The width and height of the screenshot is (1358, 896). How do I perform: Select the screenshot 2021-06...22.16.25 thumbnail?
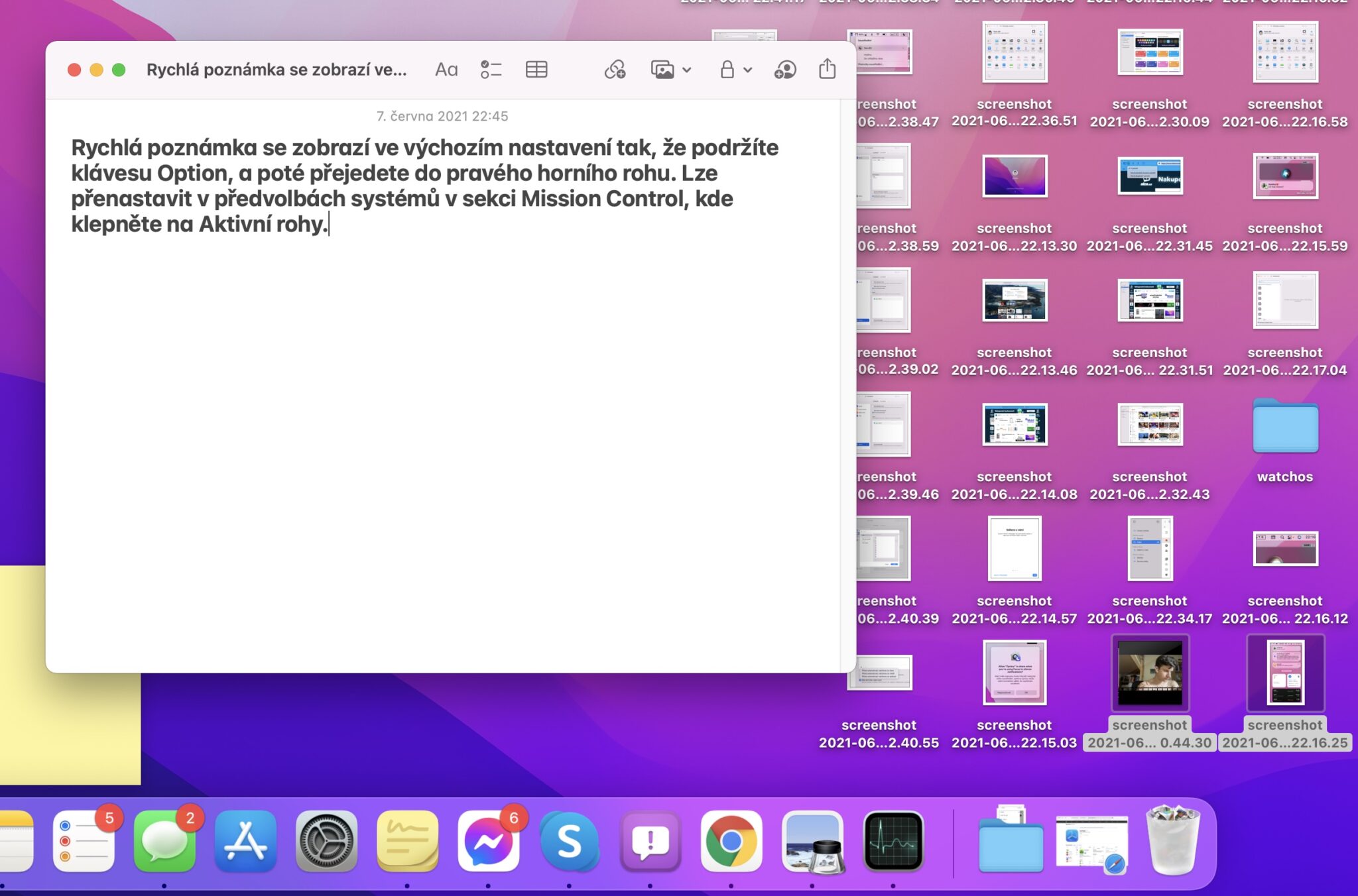(1285, 673)
